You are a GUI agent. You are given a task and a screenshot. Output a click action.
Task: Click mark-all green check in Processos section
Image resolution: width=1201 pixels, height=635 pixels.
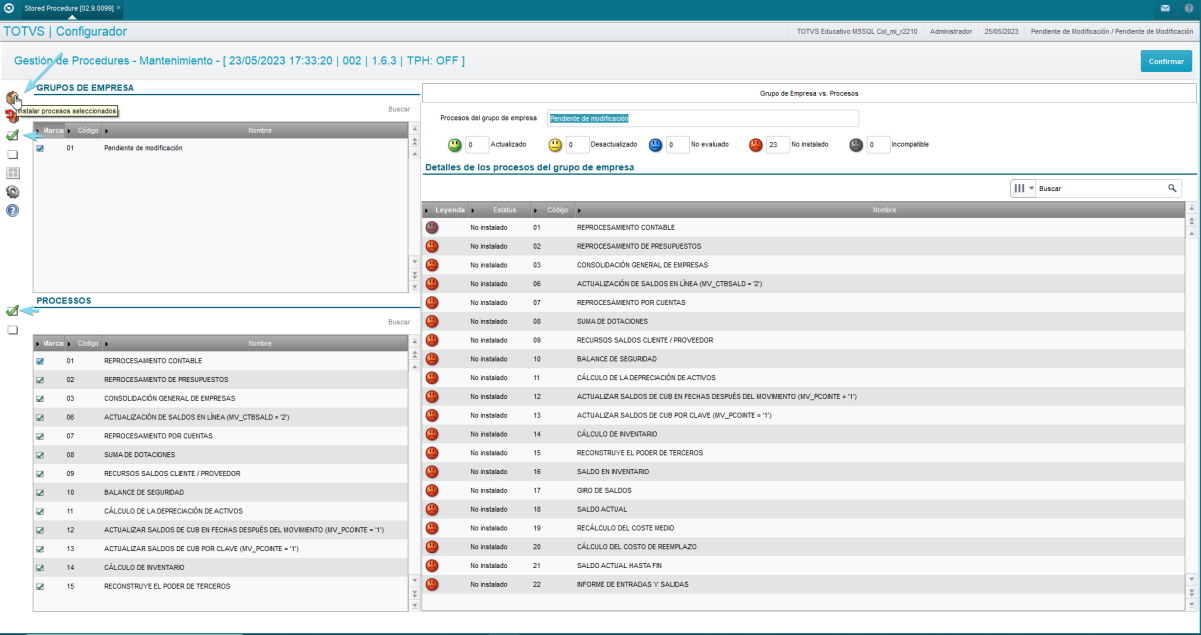12,311
